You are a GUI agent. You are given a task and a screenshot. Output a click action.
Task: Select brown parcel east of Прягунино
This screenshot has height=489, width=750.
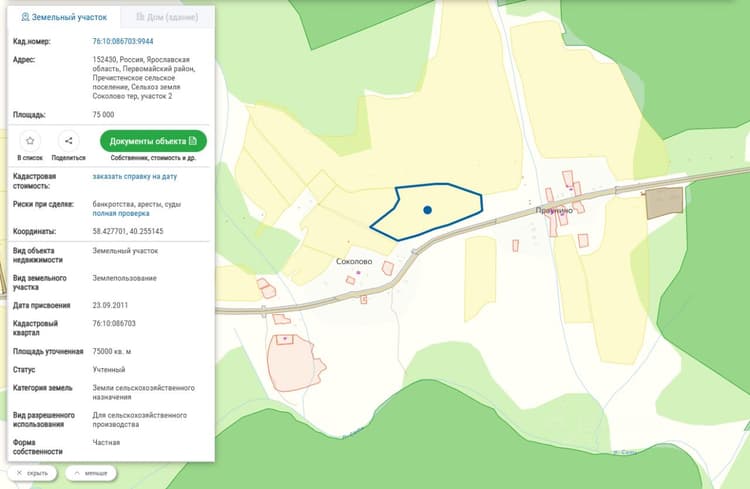click(x=664, y=203)
